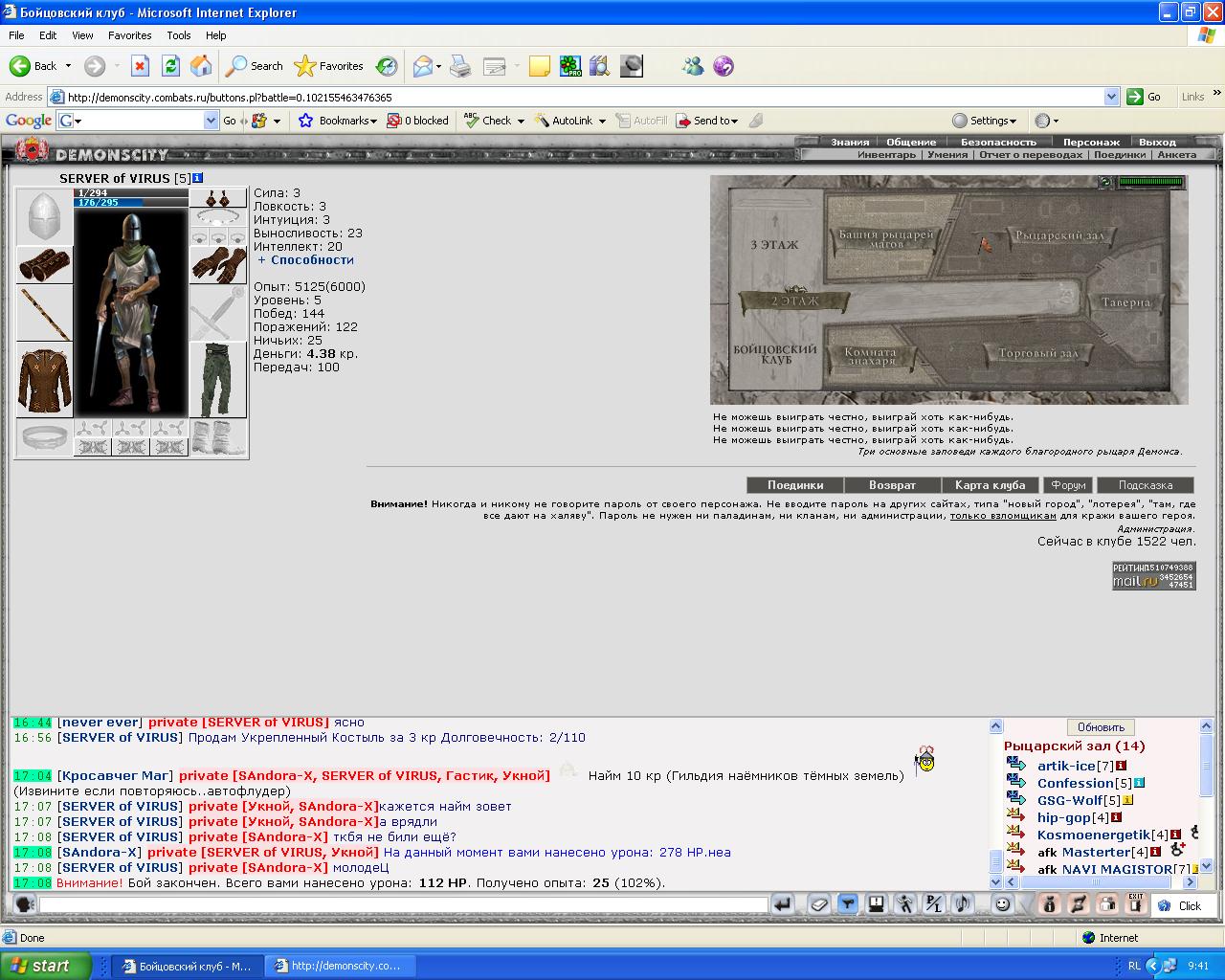Click the transfers swap arrows icon
Image resolution: width=1225 pixels, height=980 pixels.
pos(1079,904)
